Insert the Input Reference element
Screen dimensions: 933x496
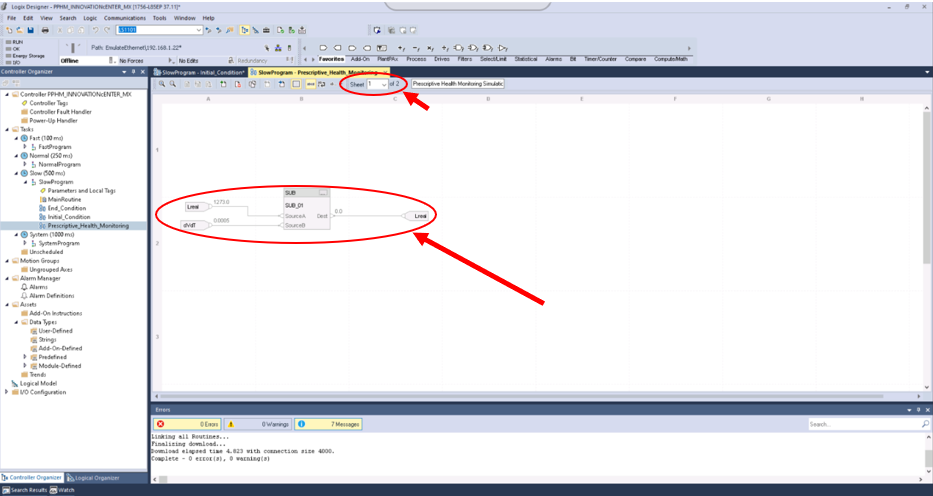pos(323,48)
